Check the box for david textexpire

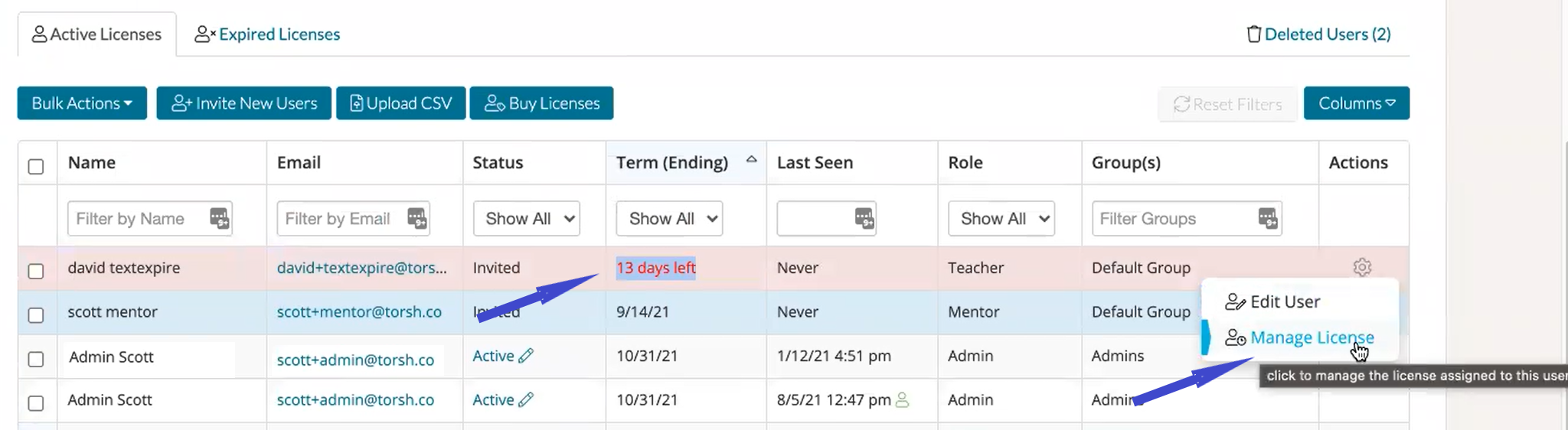[36, 271]
